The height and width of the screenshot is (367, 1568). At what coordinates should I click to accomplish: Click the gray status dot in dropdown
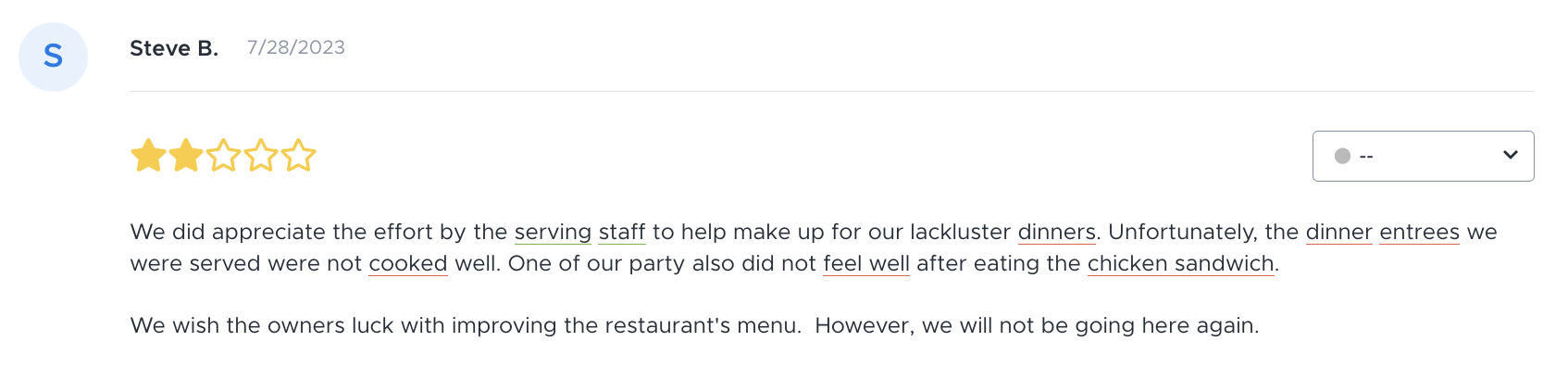click(1342, 156)
